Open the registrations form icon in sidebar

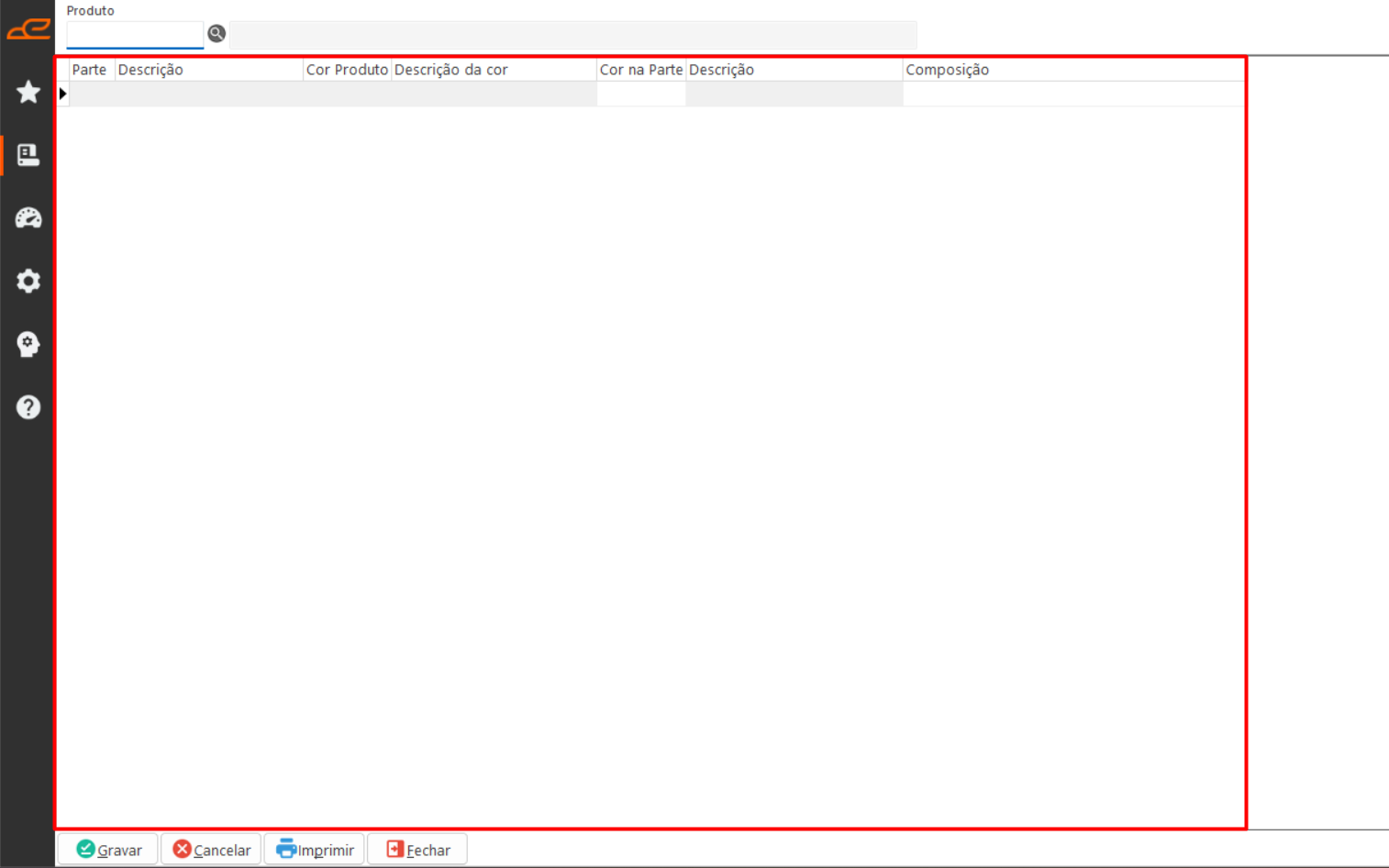28,155
